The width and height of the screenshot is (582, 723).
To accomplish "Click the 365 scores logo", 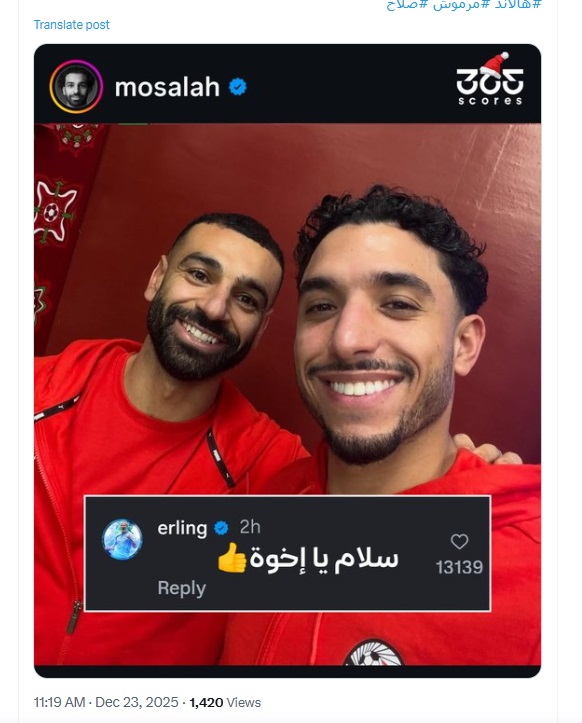I will click(x=490, y=79).
